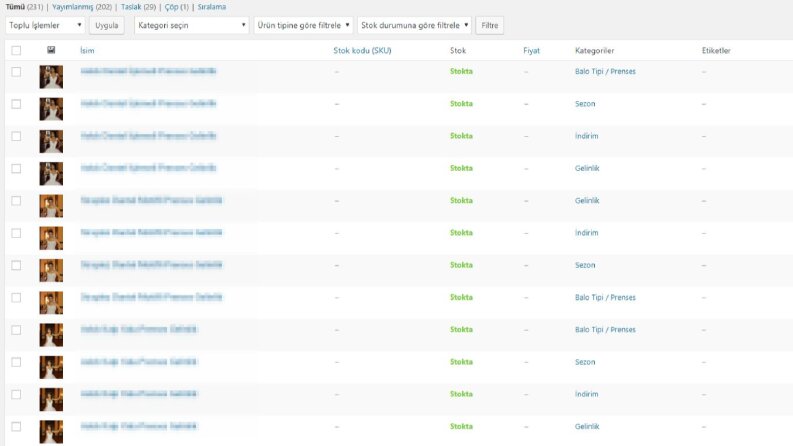Expand Stok durumuna göre filtrele dropdown
This screenshot has height=446, width=793.
[414, 25]
